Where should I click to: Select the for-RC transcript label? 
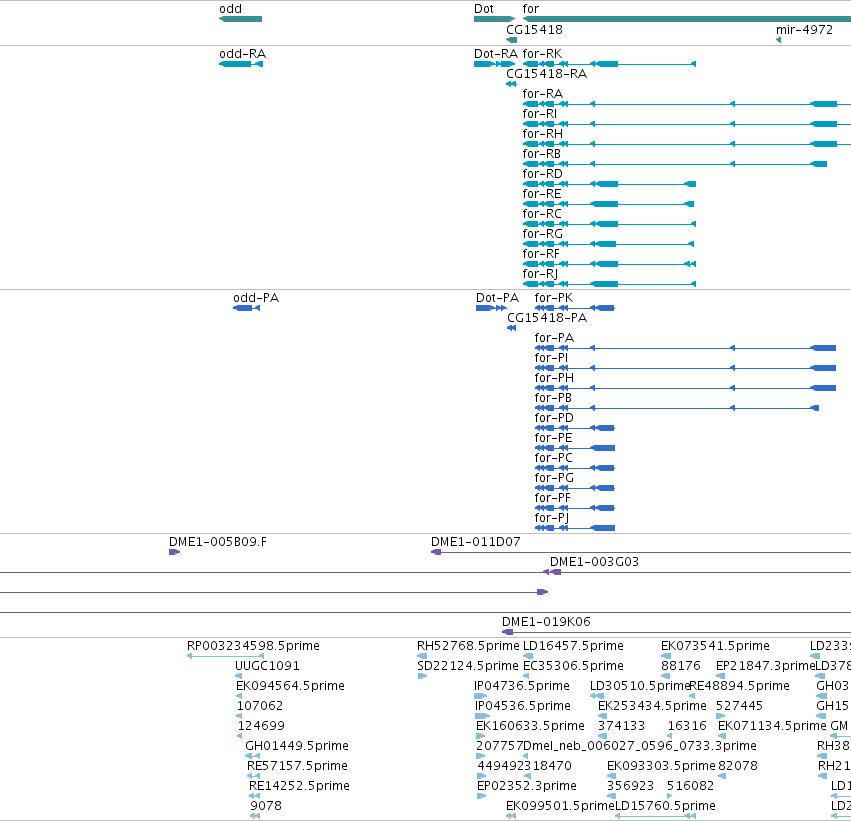coord(542,214)
